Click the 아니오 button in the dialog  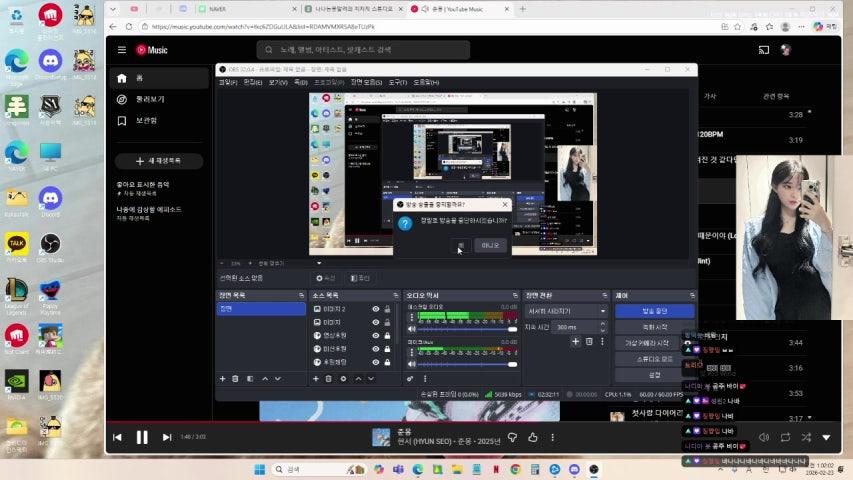click(490, 245)
